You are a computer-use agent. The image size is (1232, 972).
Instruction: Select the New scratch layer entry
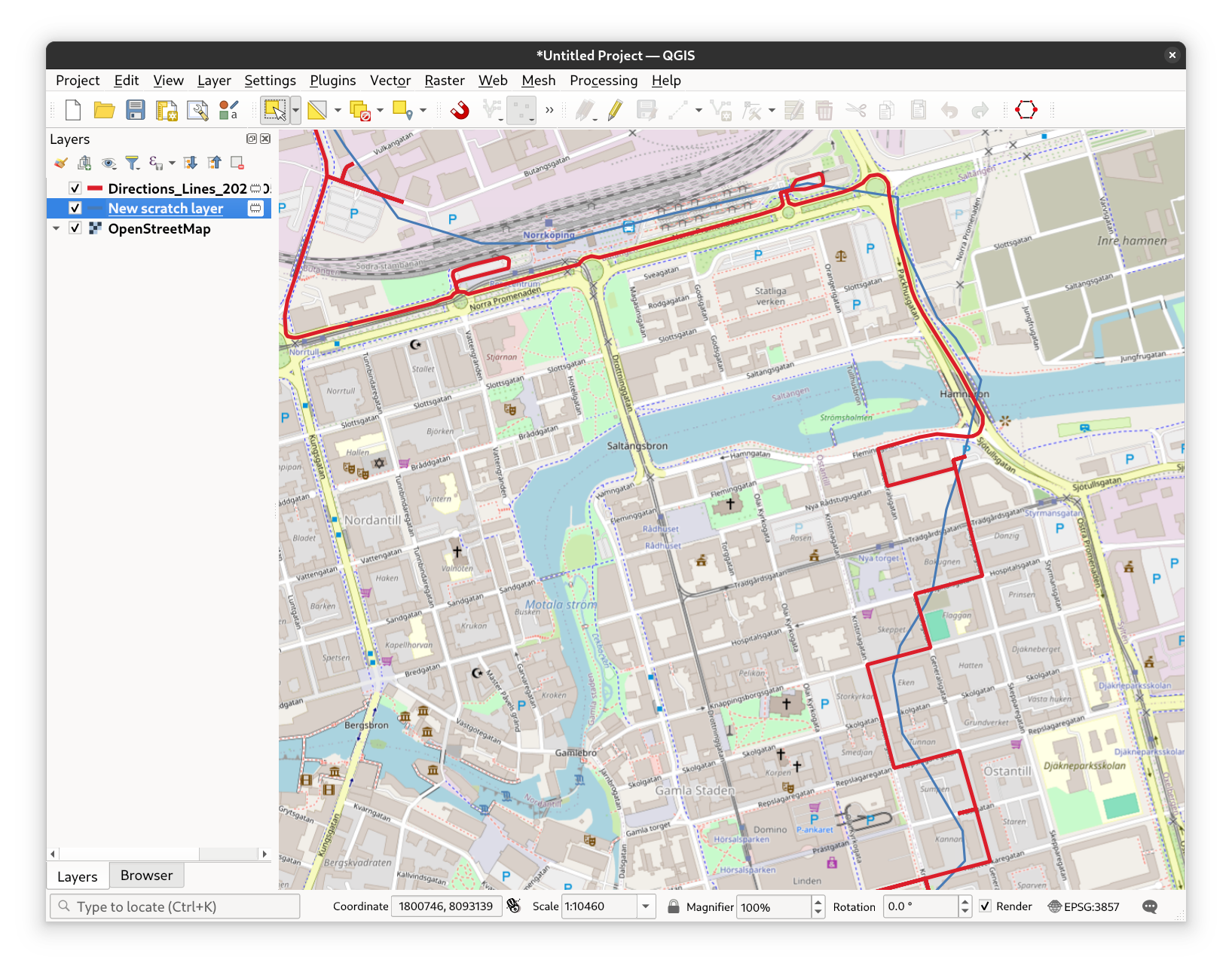pyautogui.click(x=166, y=209)
